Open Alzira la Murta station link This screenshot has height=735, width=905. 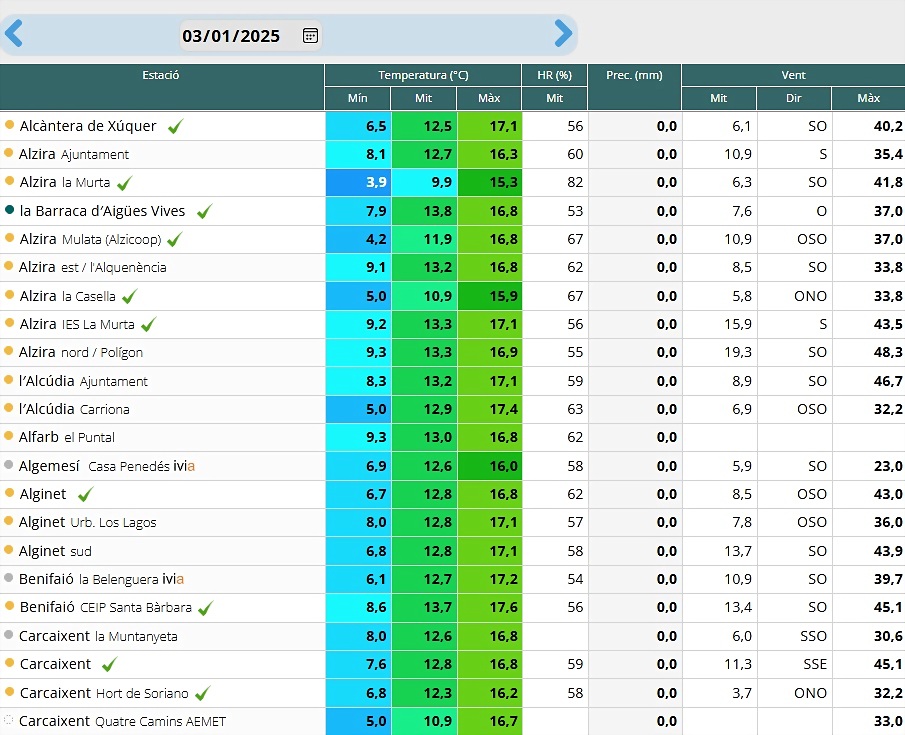(65, 182)
